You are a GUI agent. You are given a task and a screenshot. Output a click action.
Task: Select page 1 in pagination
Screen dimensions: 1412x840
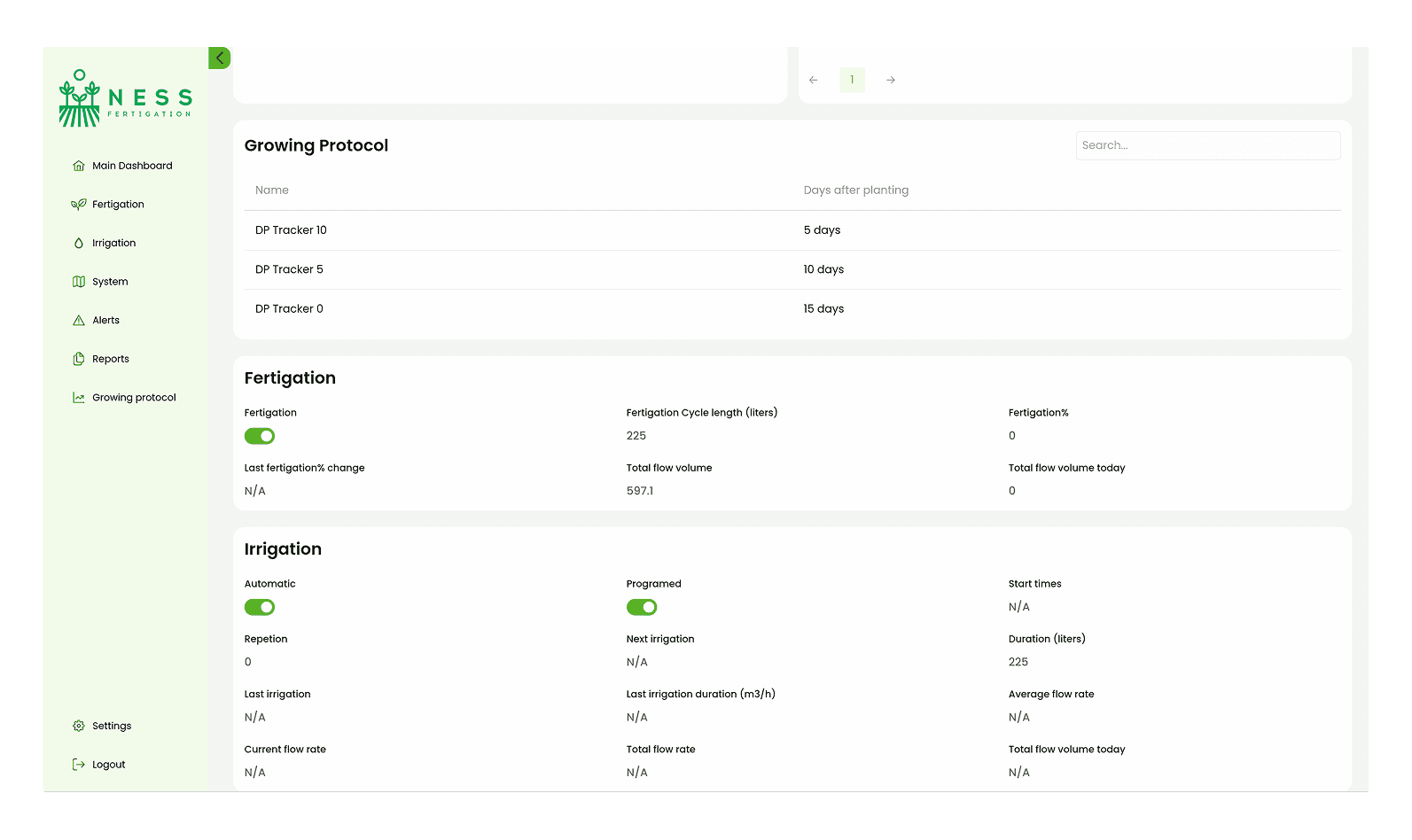(852, 80)
